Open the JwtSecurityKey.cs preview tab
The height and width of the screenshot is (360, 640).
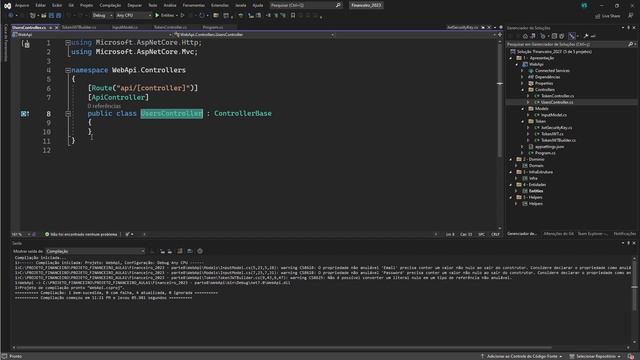462,27
